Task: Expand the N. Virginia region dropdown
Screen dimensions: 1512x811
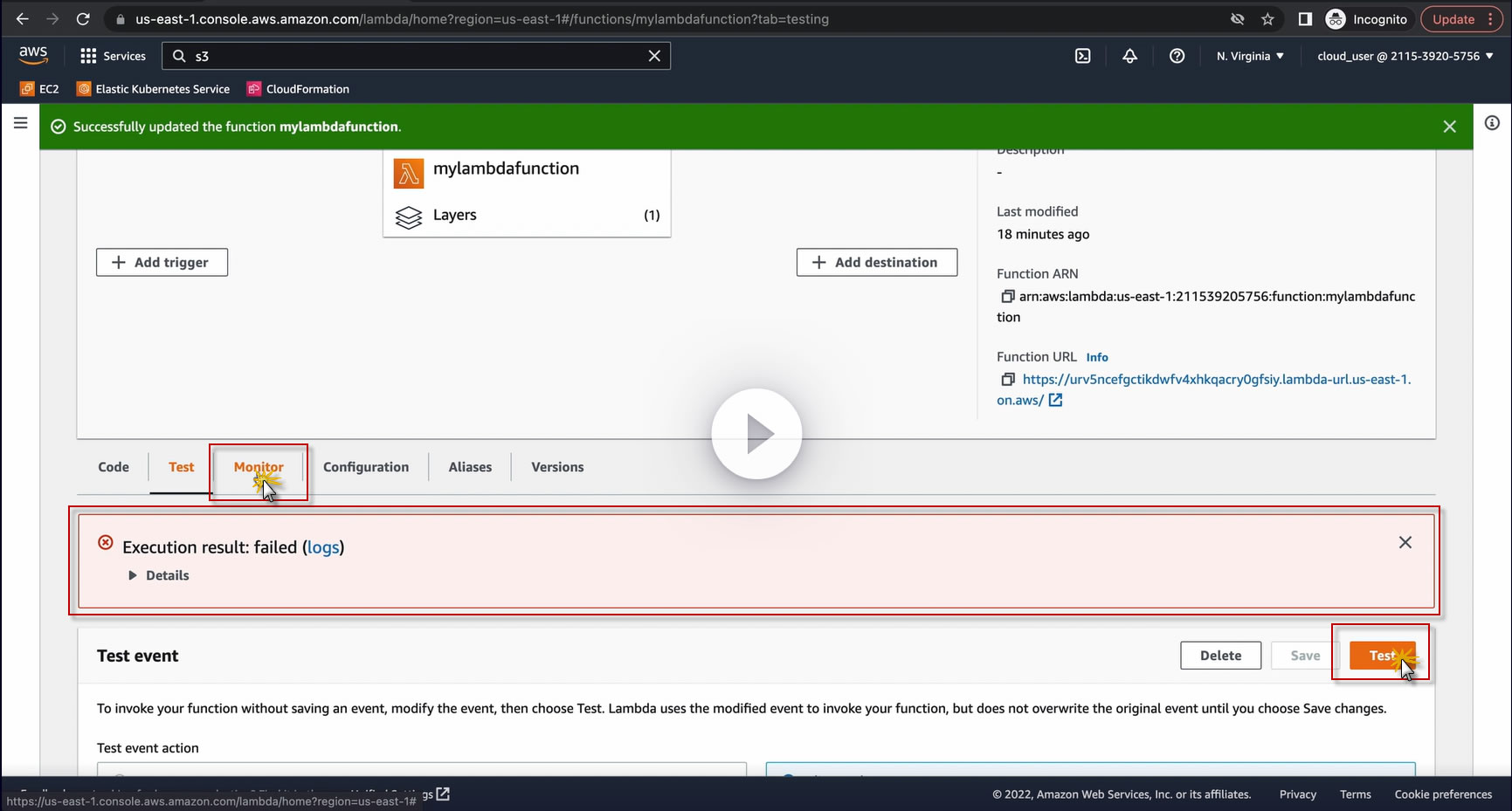Action: pyautogui.click(x=1250, y=56)
